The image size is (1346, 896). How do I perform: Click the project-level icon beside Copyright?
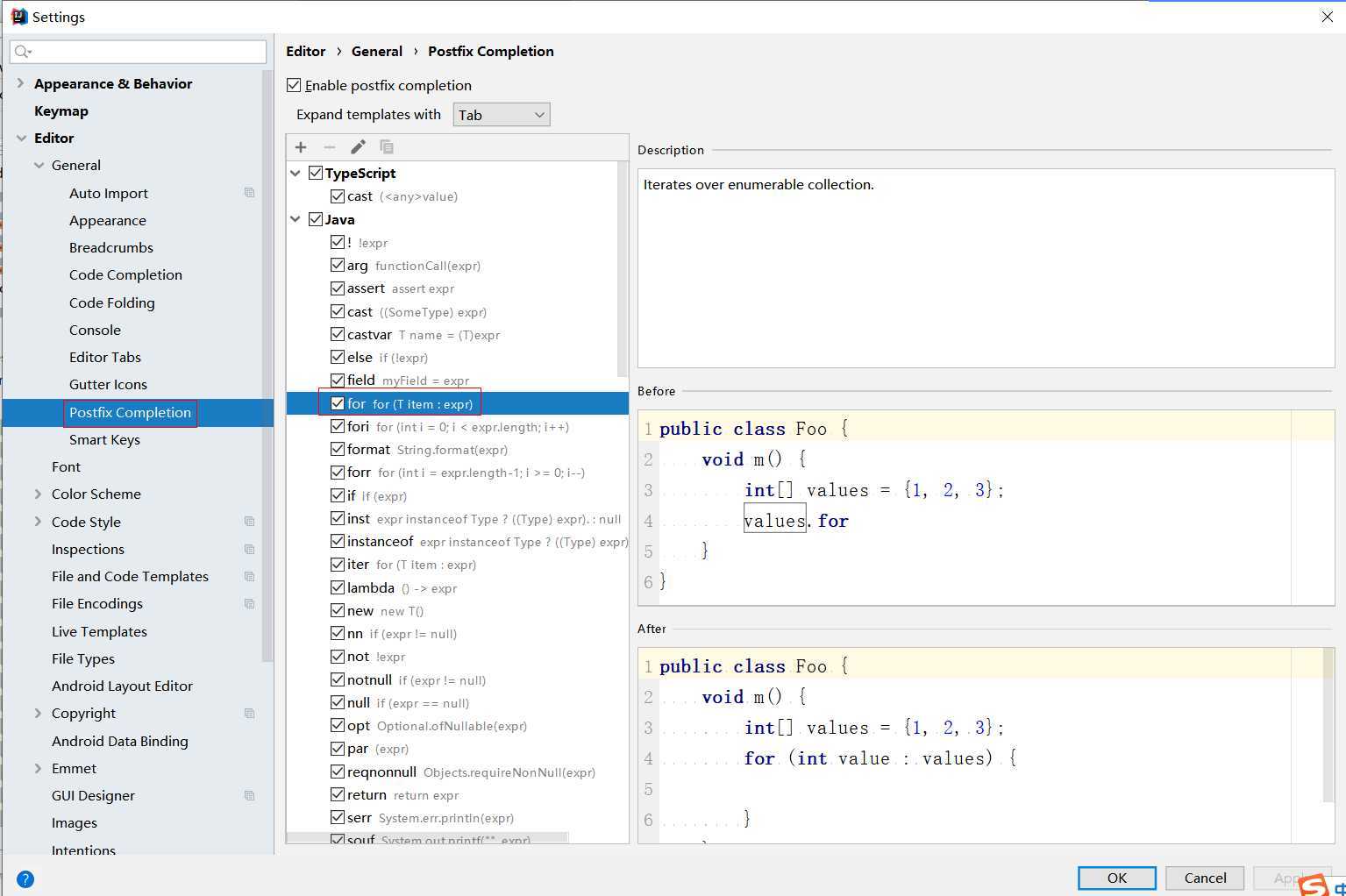click(250, 713)
